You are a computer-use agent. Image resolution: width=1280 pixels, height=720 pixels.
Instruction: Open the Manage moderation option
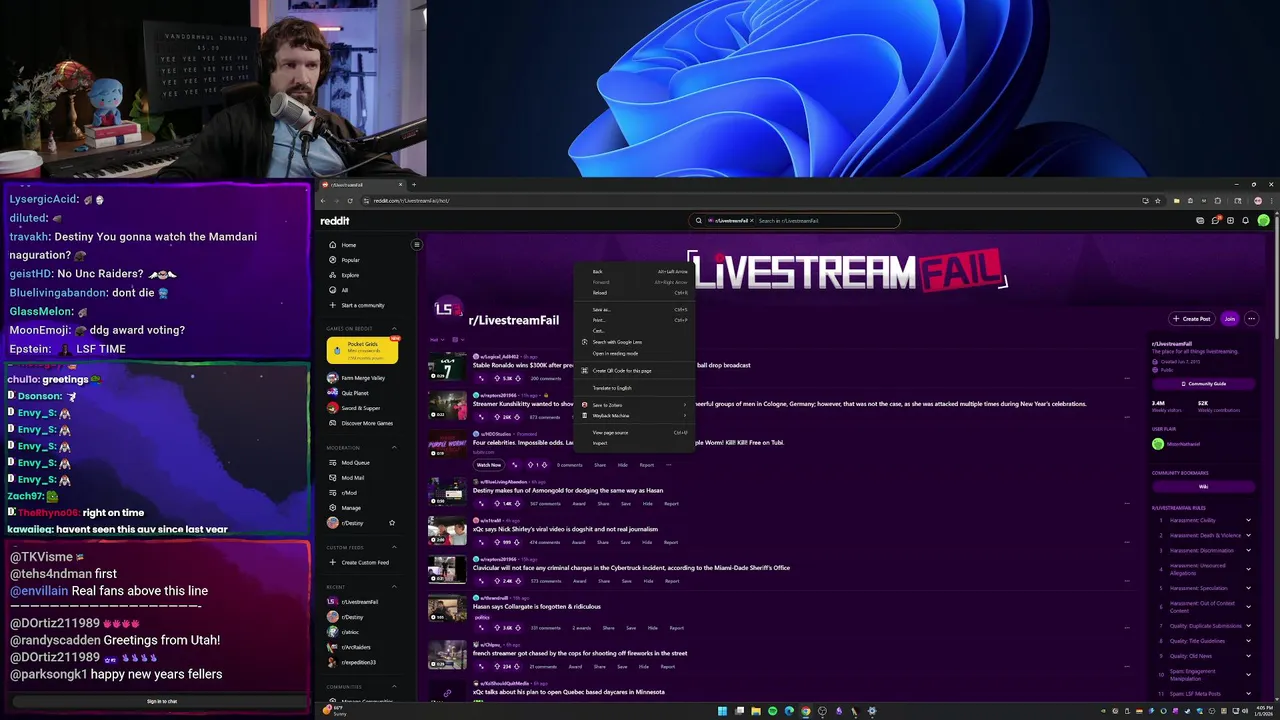pos(360,508)
